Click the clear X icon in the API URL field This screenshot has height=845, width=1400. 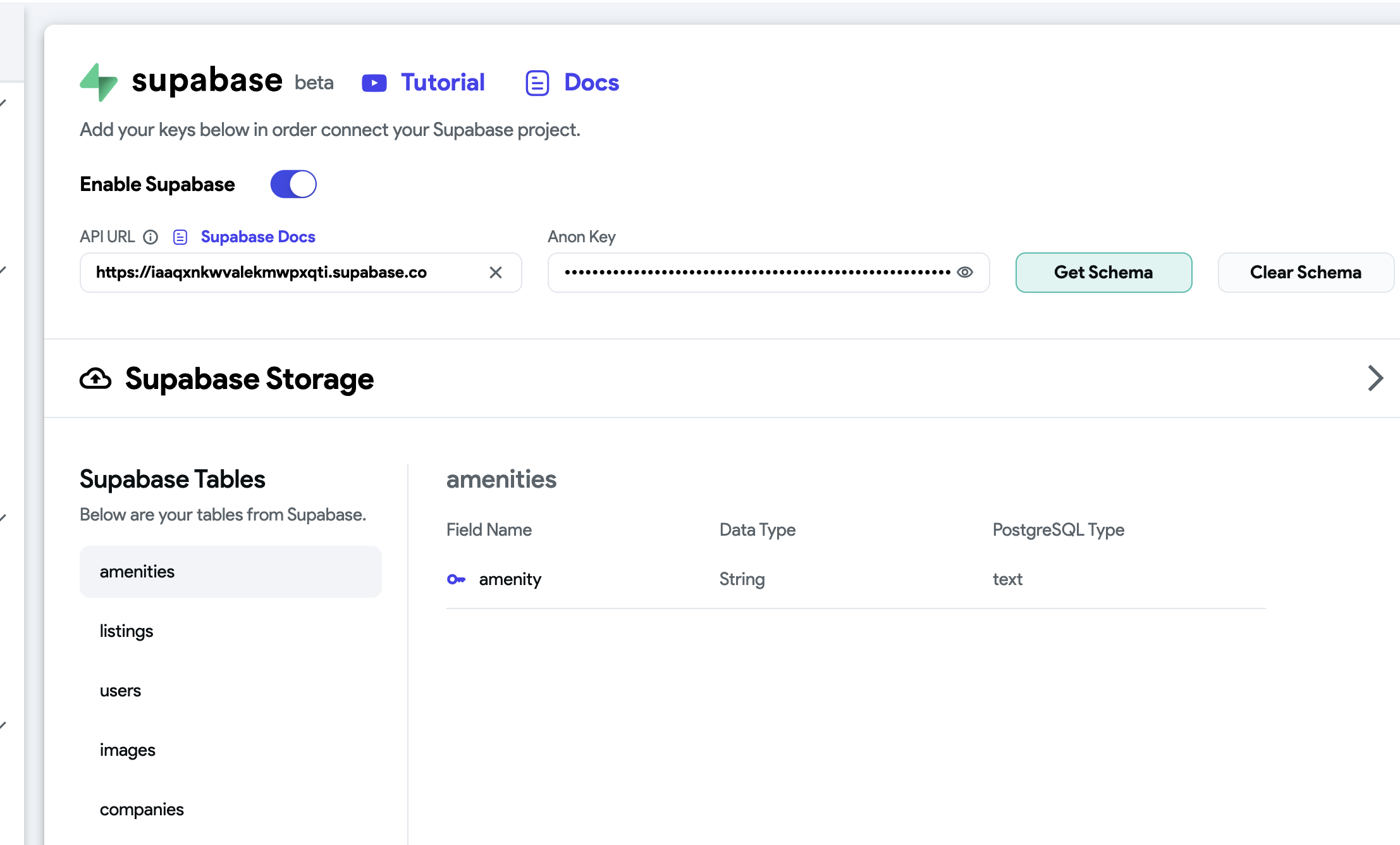point(496,273)
